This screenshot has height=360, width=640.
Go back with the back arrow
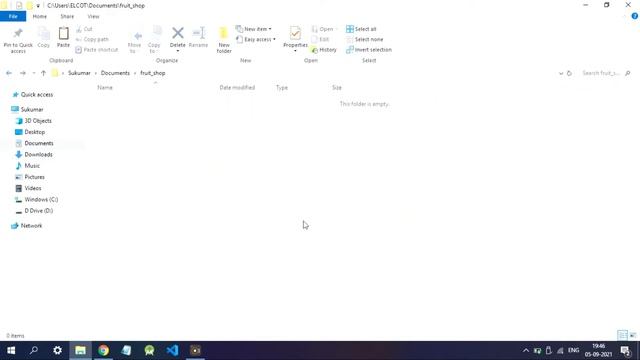[9, 73]
